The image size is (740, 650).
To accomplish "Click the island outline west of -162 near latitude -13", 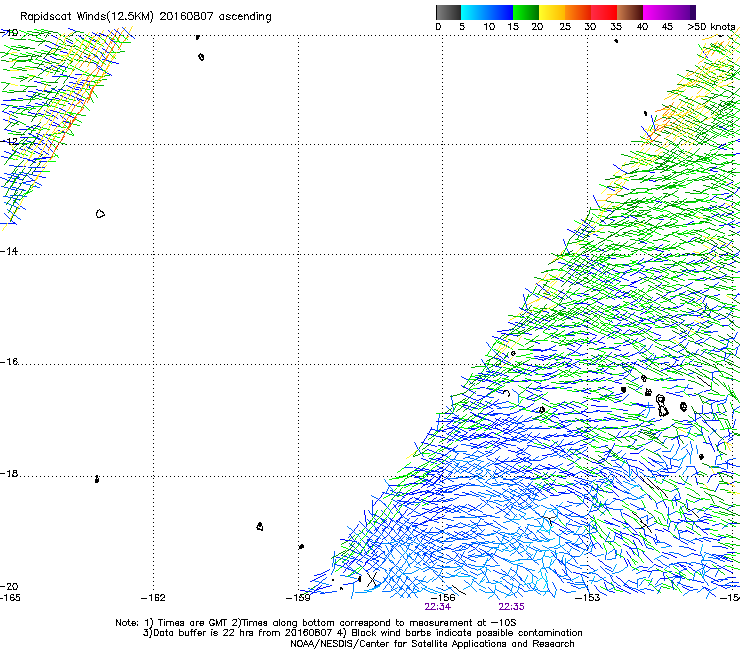I will pyautogui.click(x=100, y=214).
